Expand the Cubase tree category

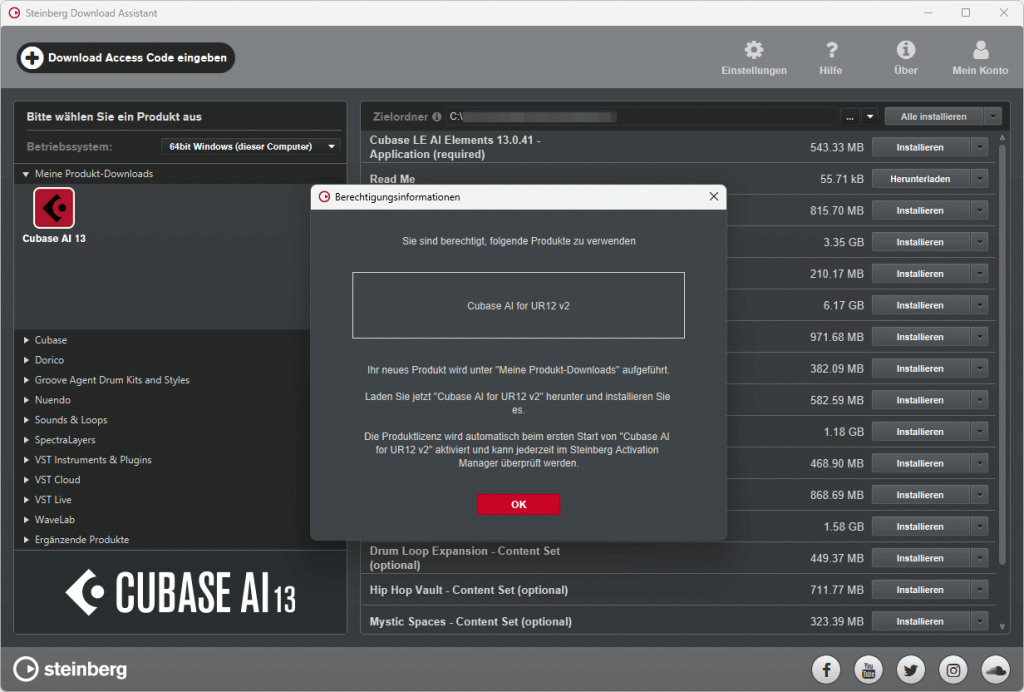(26, 340)
